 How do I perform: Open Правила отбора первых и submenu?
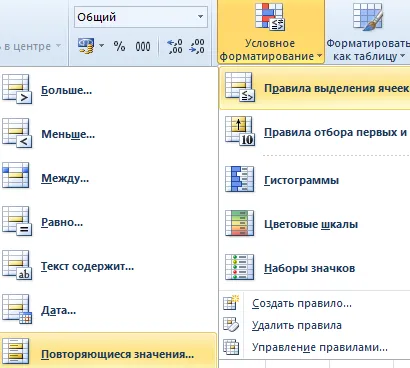pos(314,132)
